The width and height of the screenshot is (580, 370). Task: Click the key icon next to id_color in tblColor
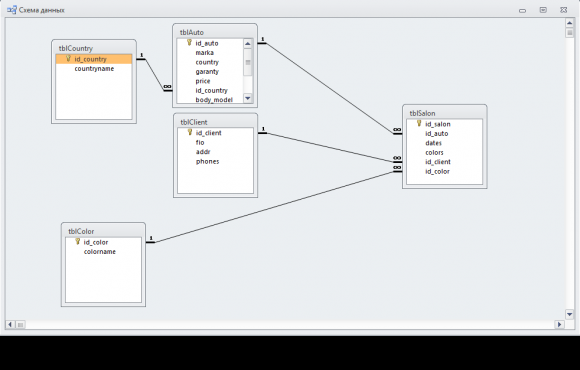(x=77, y=242)
